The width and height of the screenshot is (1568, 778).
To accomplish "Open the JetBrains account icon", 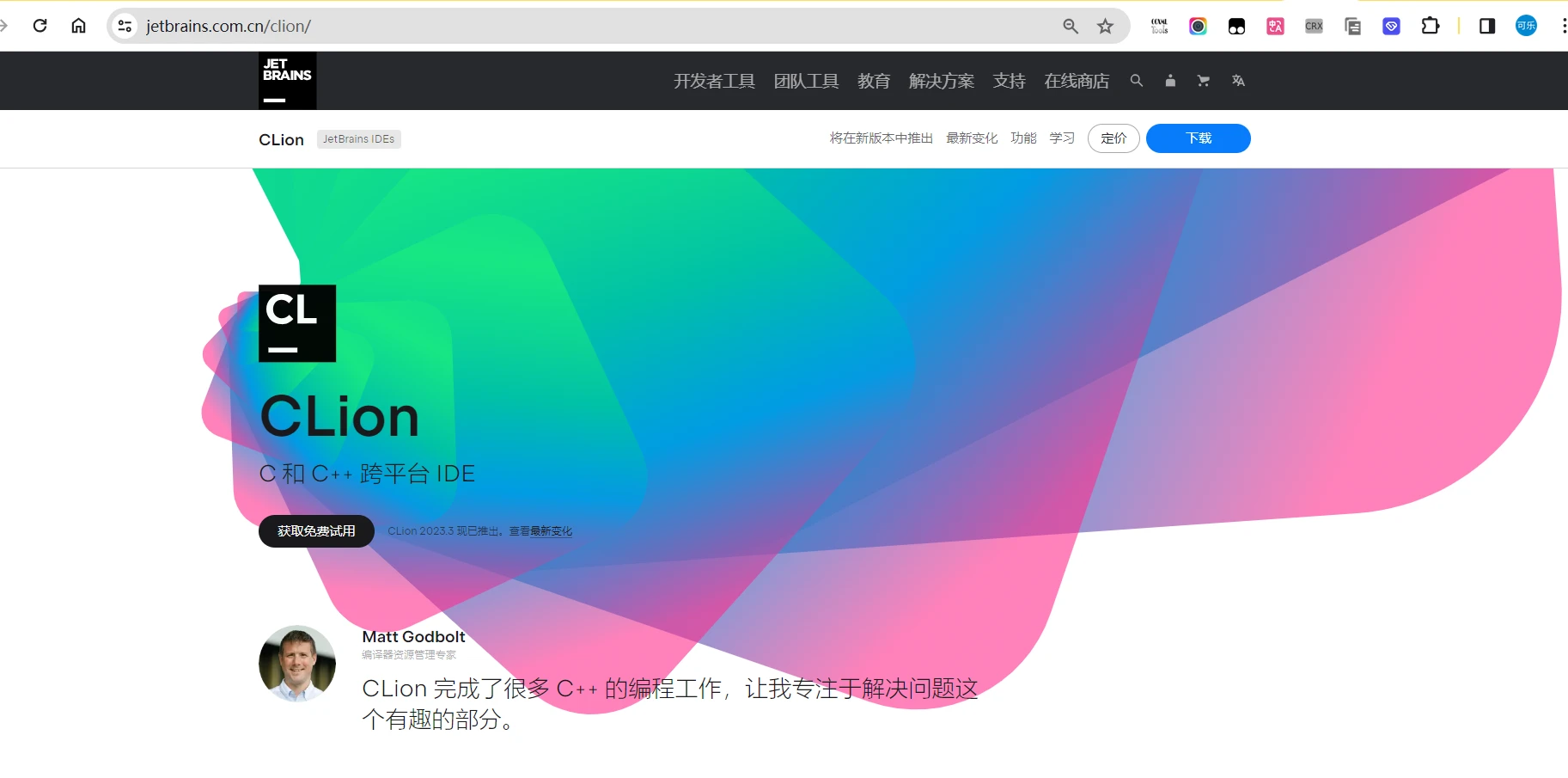I will pos(1170,81).
